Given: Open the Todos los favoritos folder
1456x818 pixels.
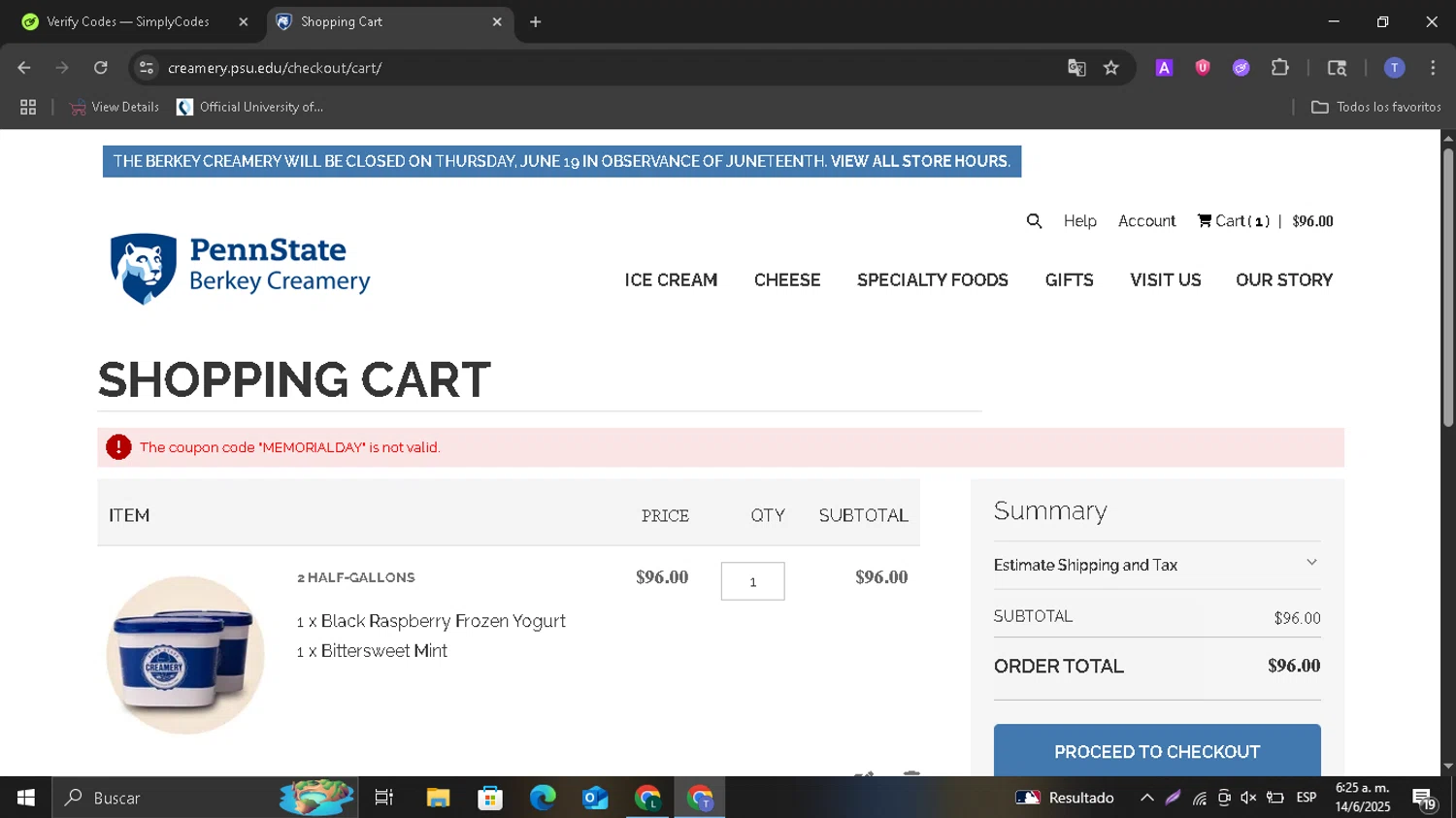Looking at the screenshot, I should point(1376,107).
